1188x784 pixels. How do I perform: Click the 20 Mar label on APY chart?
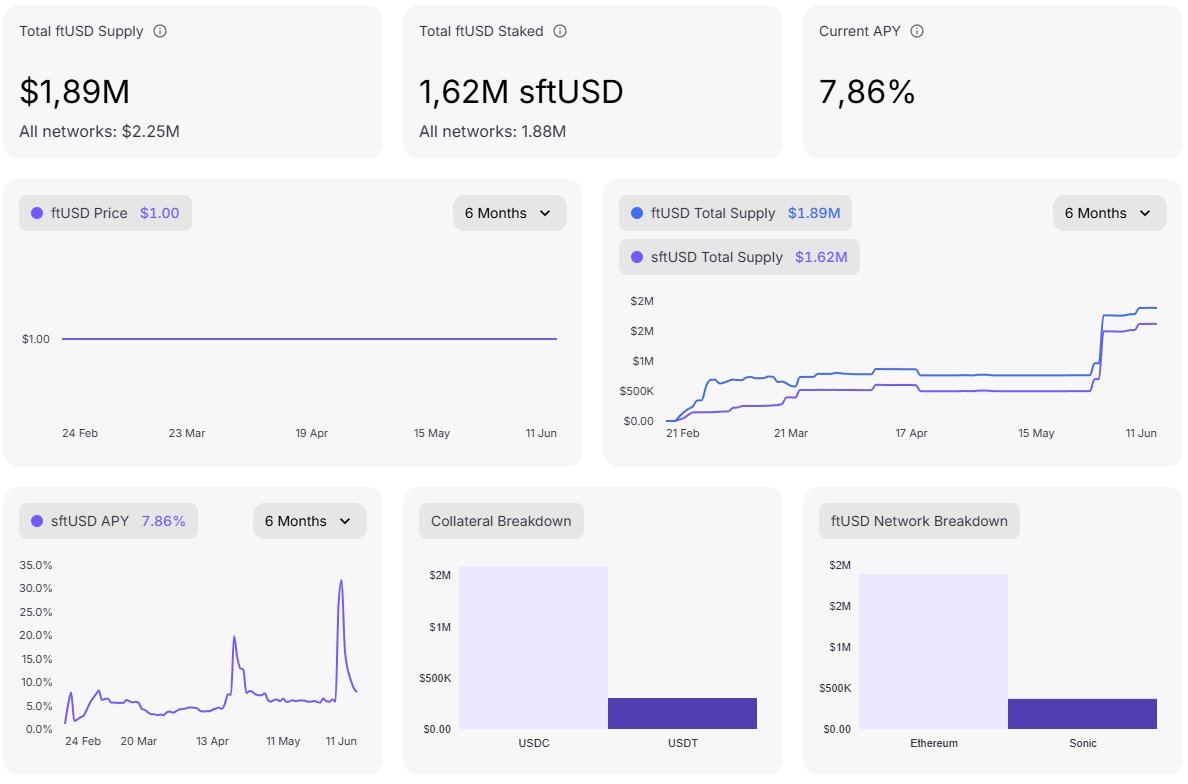pyautogui.click(x=139, y=742)
